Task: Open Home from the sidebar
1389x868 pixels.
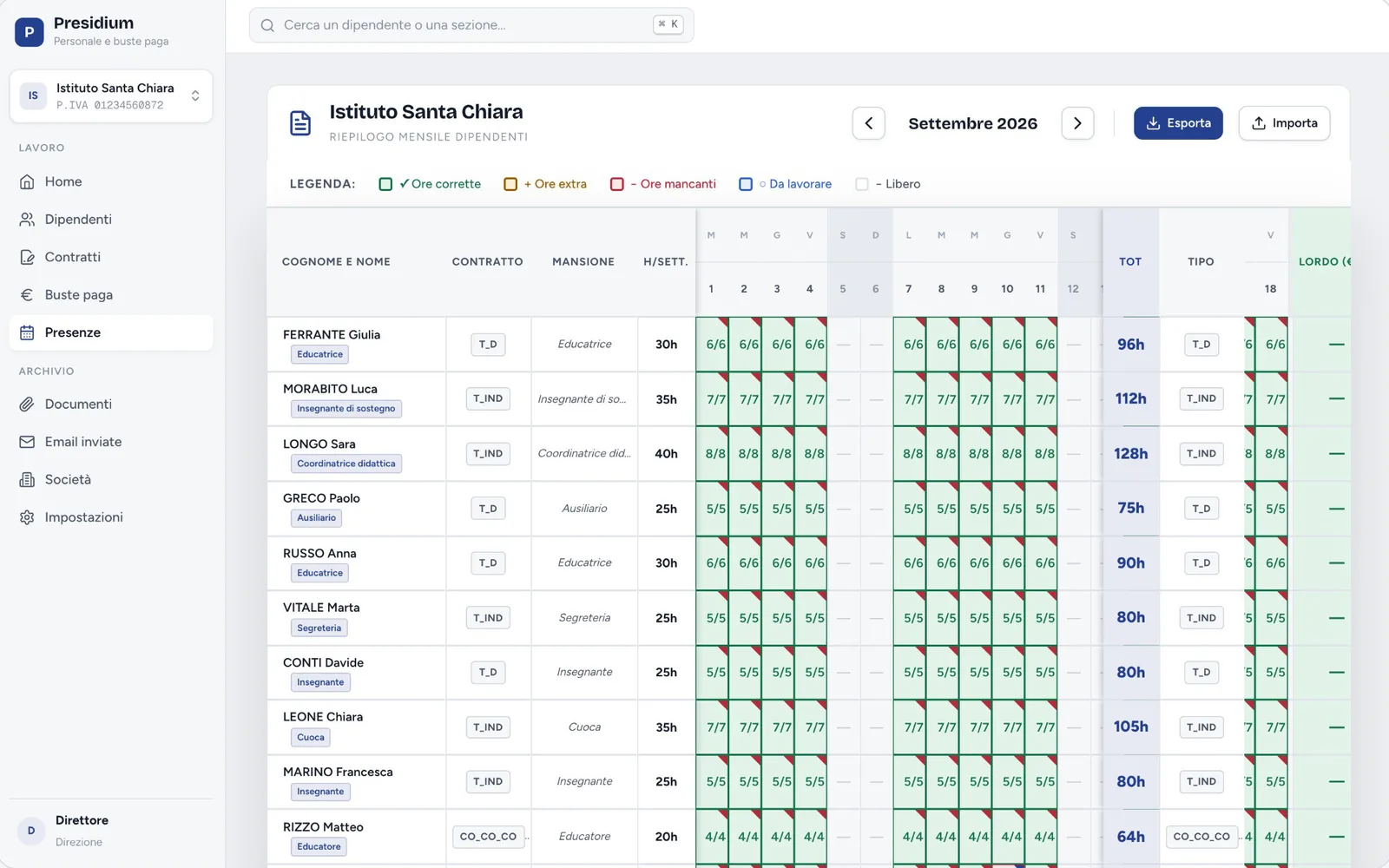Action: (x=111, y=181)
